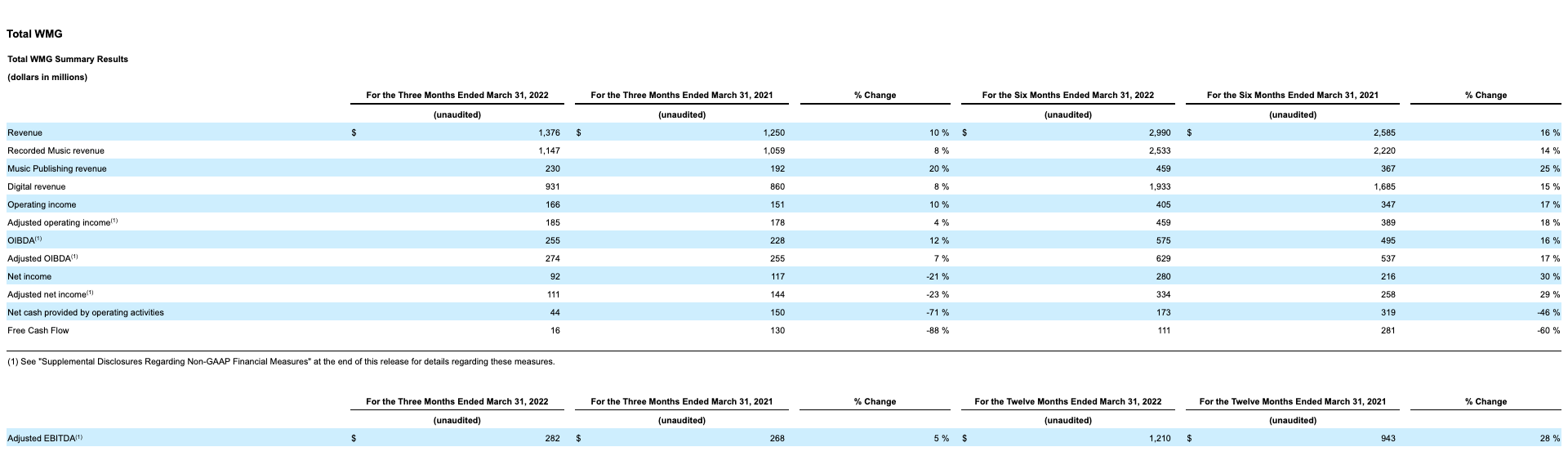Viewport: 1568px width, 456px height.
Task: Click the 'Free Cash Flow' row label
Action: pos(38,330)
